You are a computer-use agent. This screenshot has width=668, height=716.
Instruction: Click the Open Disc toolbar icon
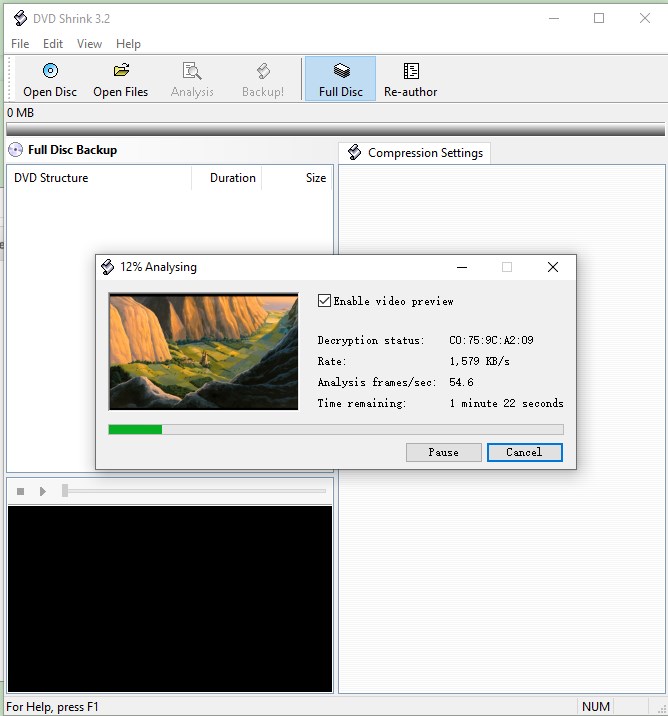(x=50, y=71)
